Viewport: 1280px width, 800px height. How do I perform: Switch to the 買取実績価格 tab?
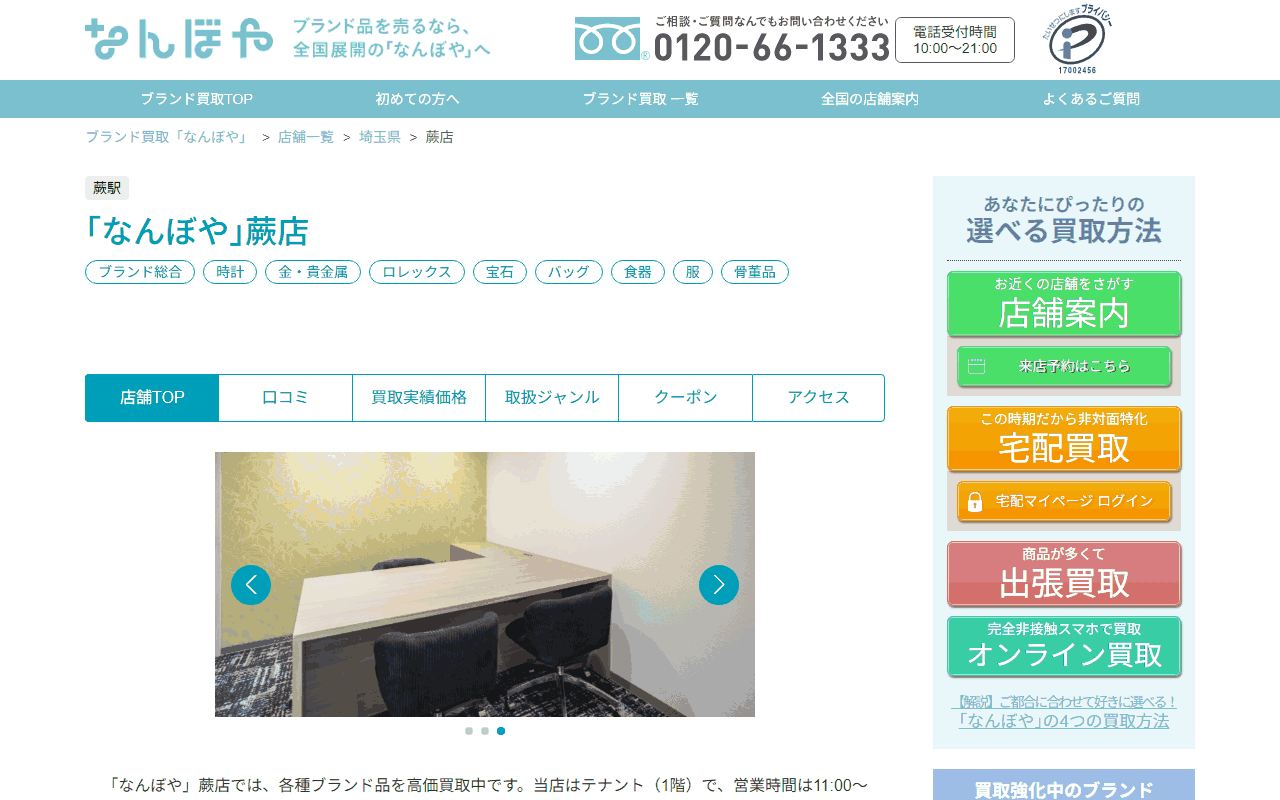coord(419,398)
